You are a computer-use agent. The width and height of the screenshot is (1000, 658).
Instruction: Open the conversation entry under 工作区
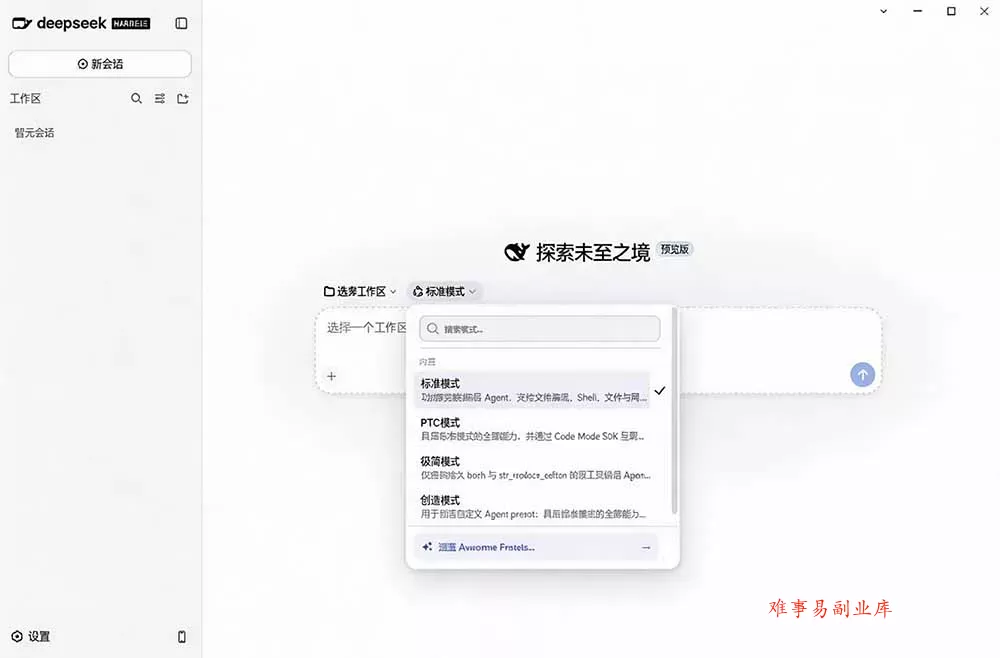point(34,133)
